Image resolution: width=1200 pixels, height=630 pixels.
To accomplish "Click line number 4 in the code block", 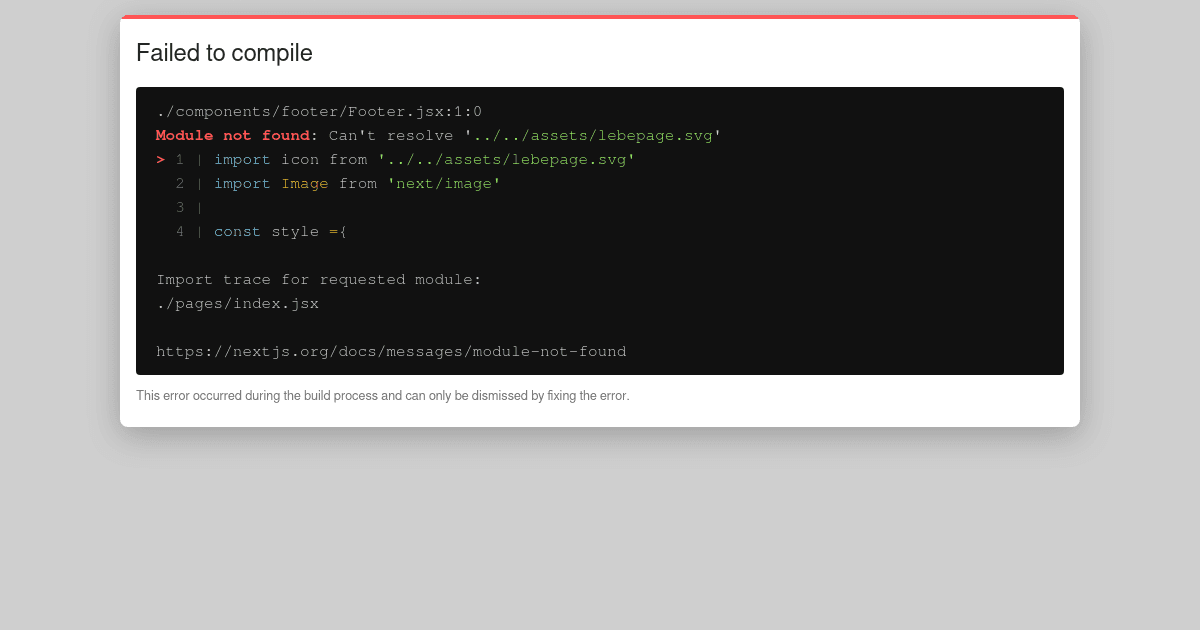I will tap(180, 231).
